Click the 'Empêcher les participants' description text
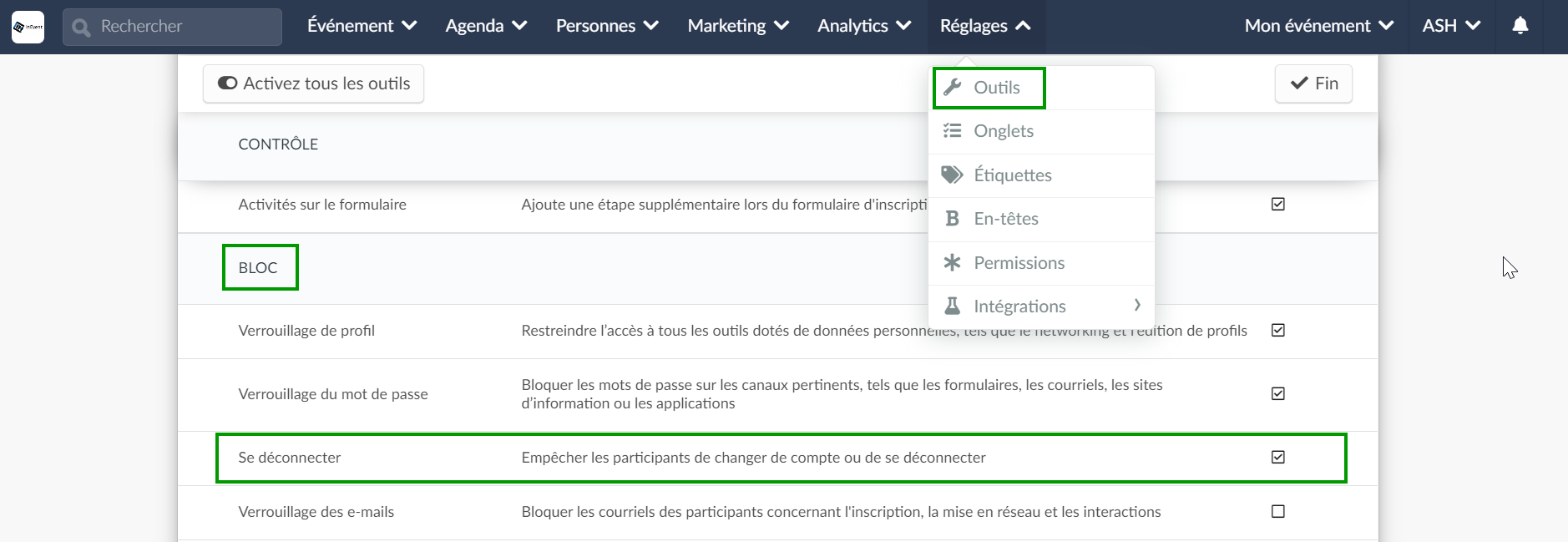Image resolution: width=1568 pixels, height=542 pixels. pyautogui.click(x=753, y=458)
